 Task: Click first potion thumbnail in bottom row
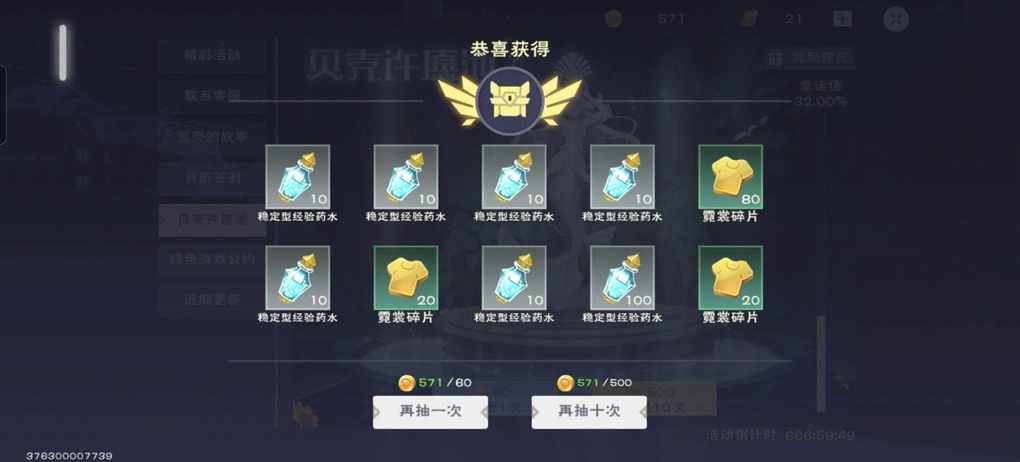(x=297, y=277)
